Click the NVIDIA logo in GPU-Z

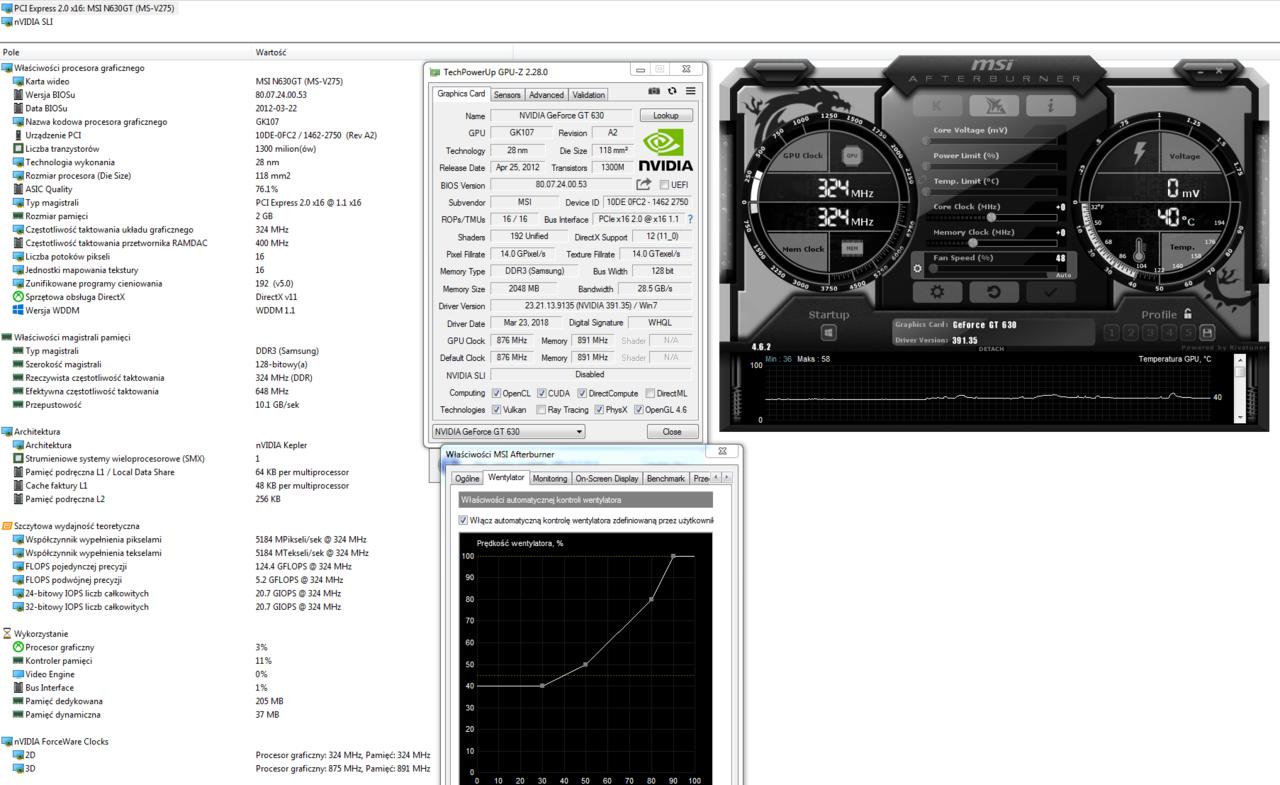coord(665,151)
